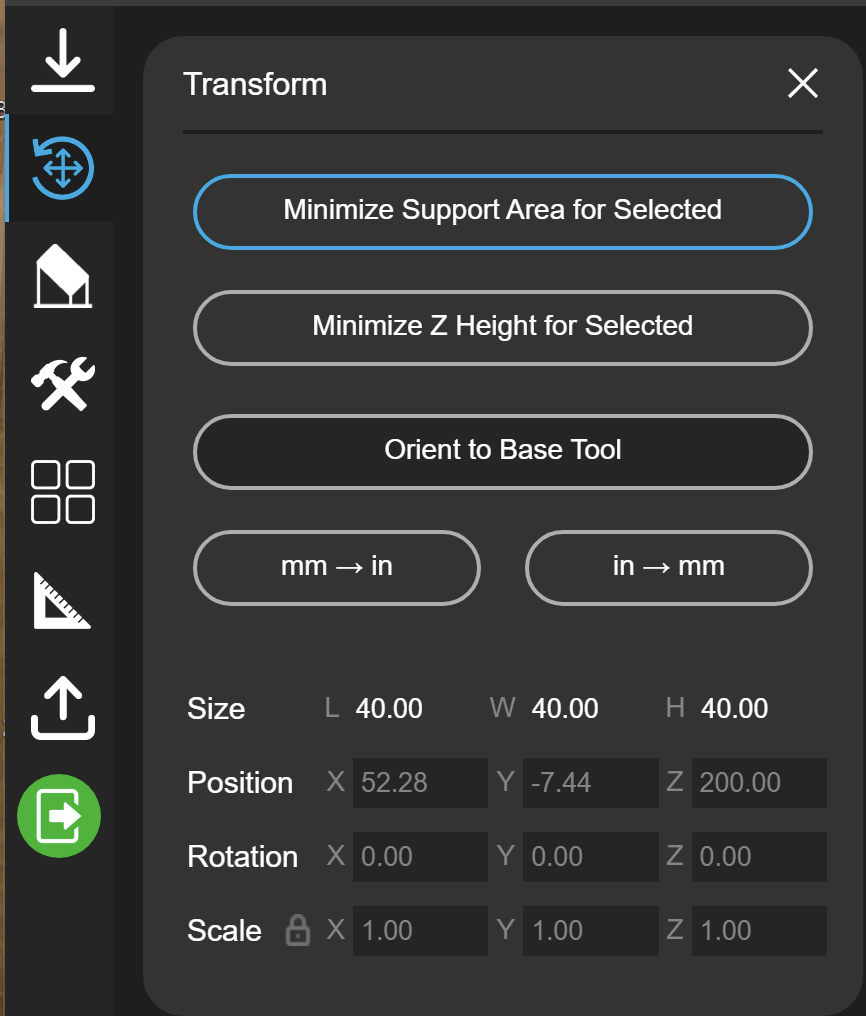Open the supports generation icon
866x1016 pixels.
[63, 275]
